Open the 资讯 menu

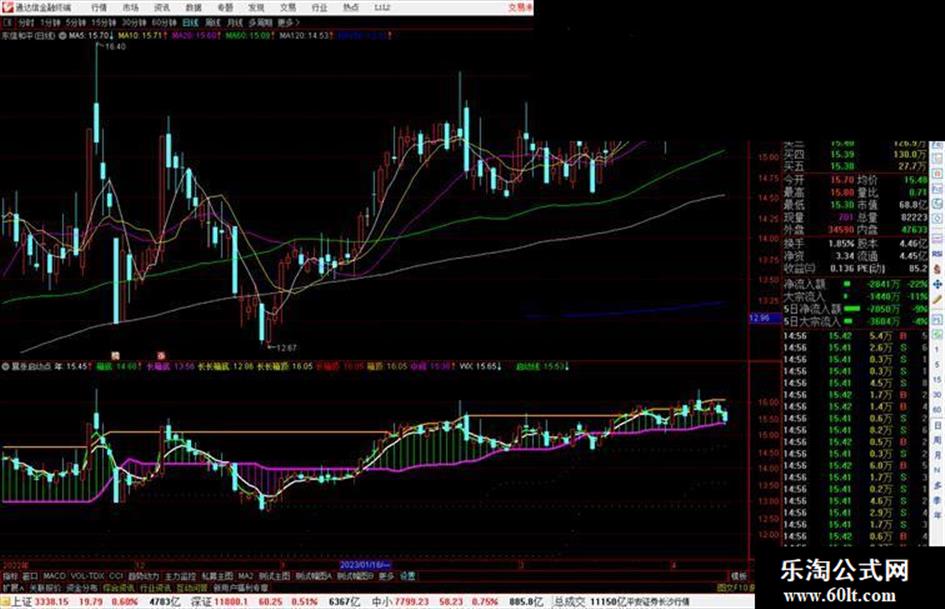coord(162,8)
